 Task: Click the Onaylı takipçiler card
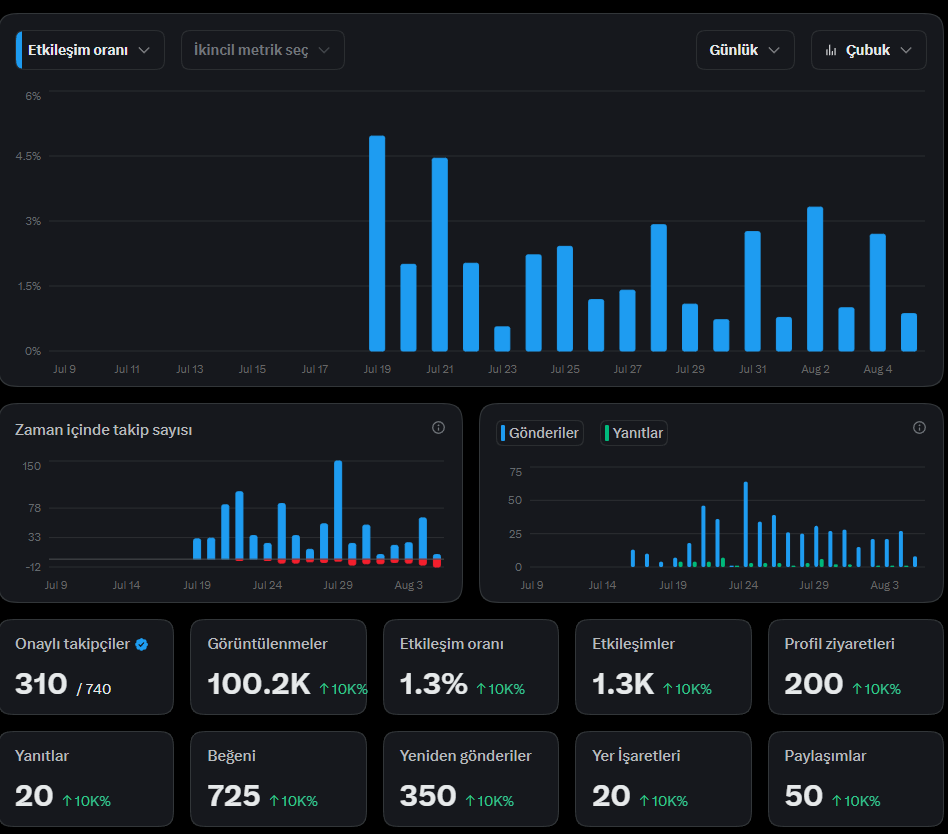(x=86, y=667)
